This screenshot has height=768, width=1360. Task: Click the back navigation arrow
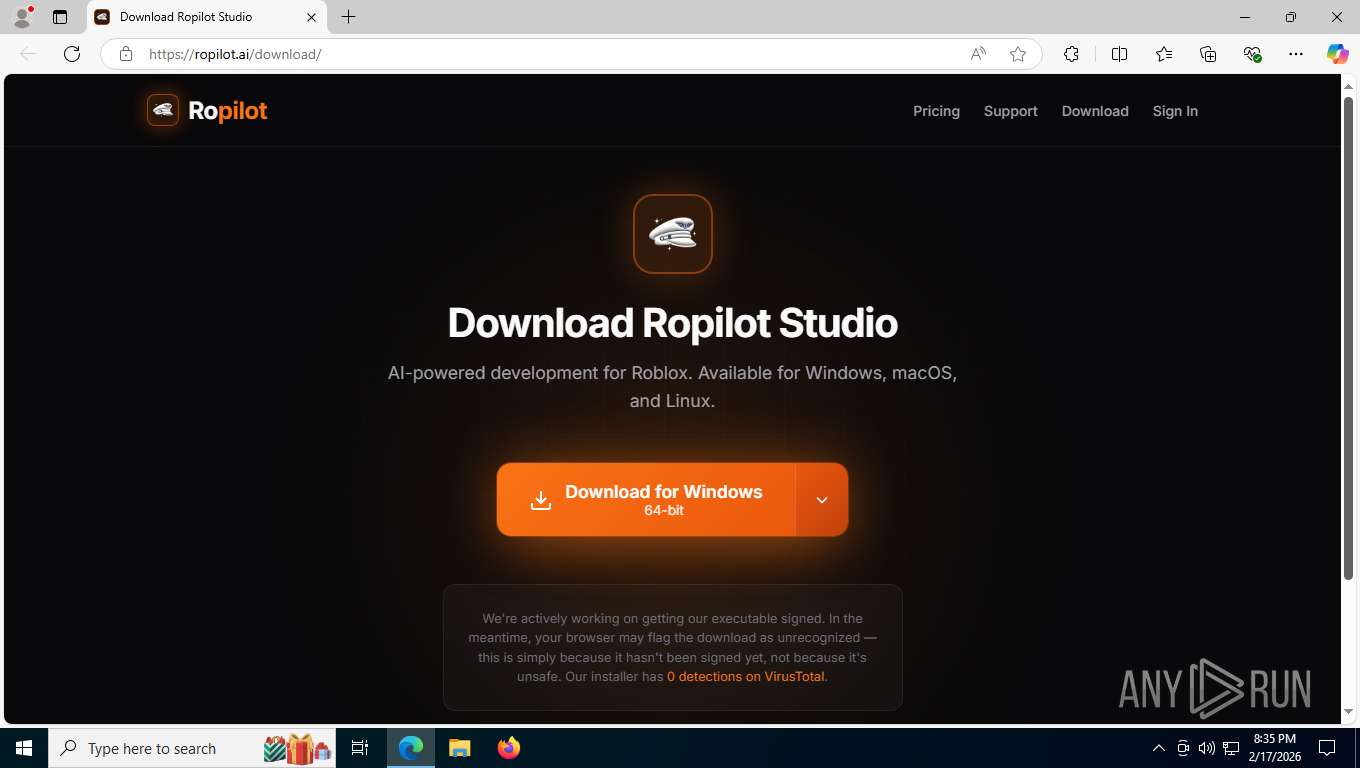[x=28, y=54]
